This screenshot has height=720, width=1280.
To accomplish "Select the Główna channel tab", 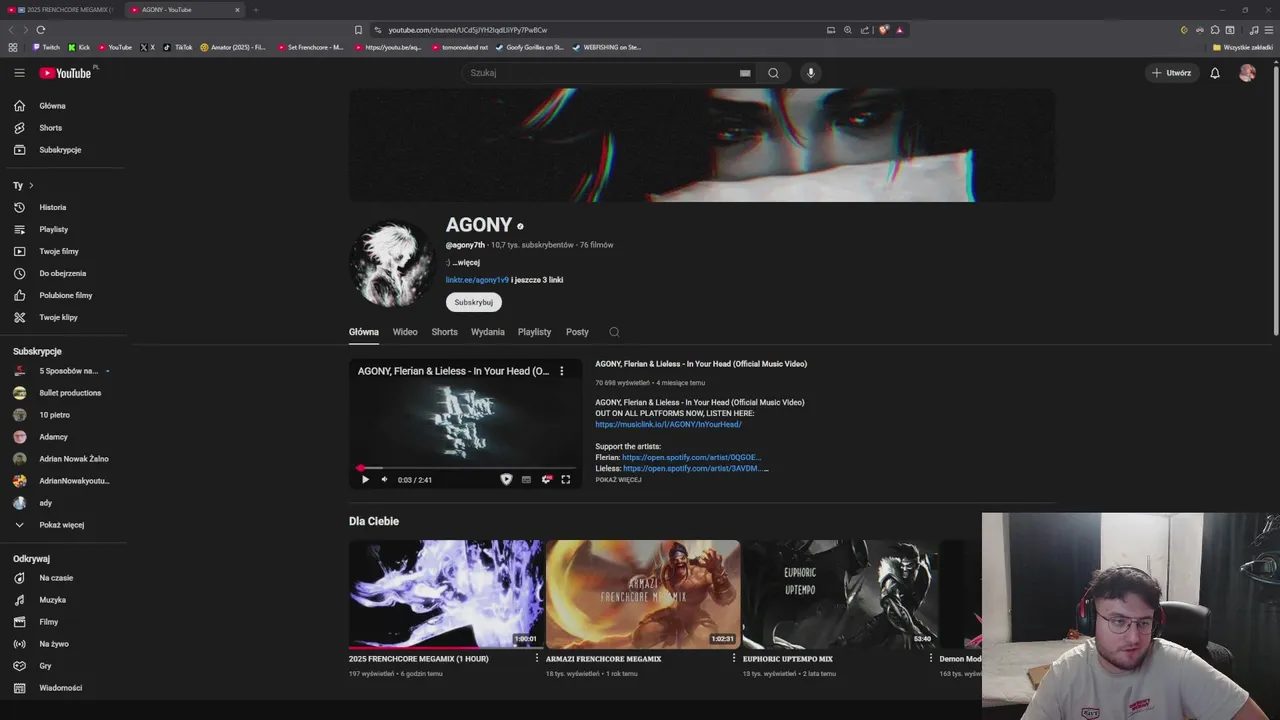I will [364, 332].
